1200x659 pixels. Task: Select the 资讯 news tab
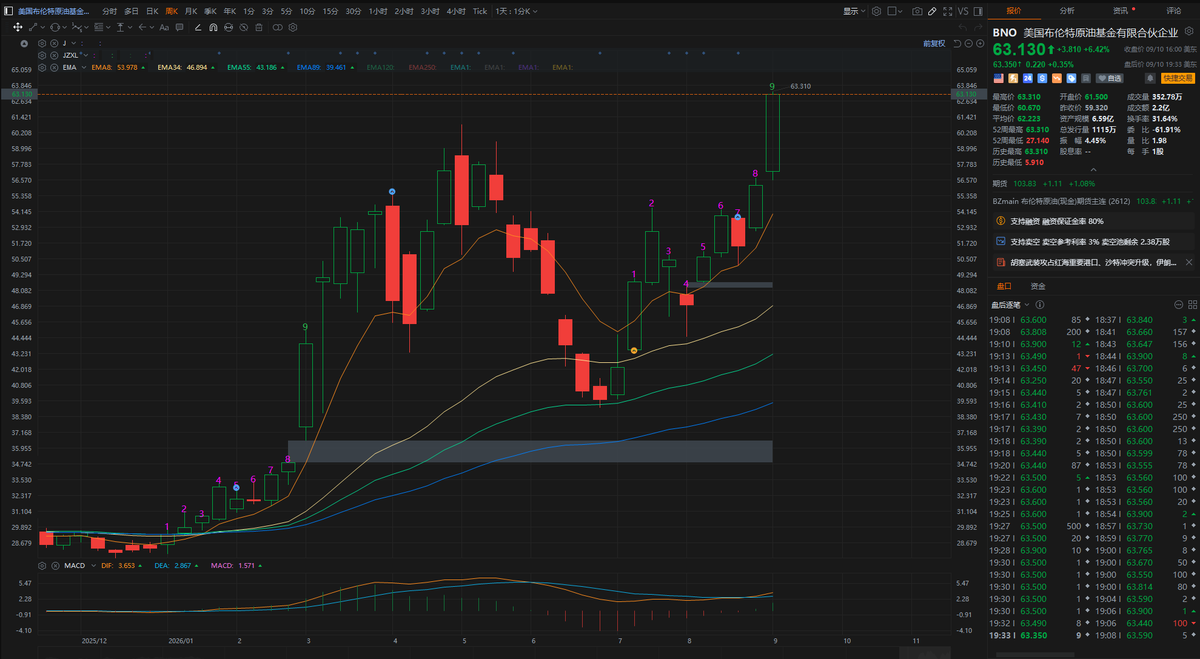1120,11
